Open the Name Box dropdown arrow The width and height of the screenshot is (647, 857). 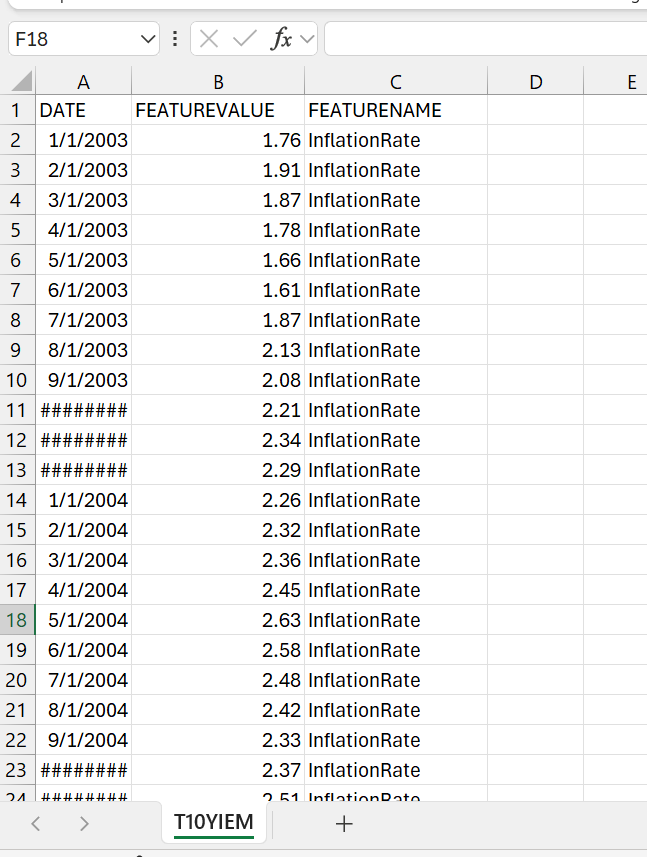[148, 39]
